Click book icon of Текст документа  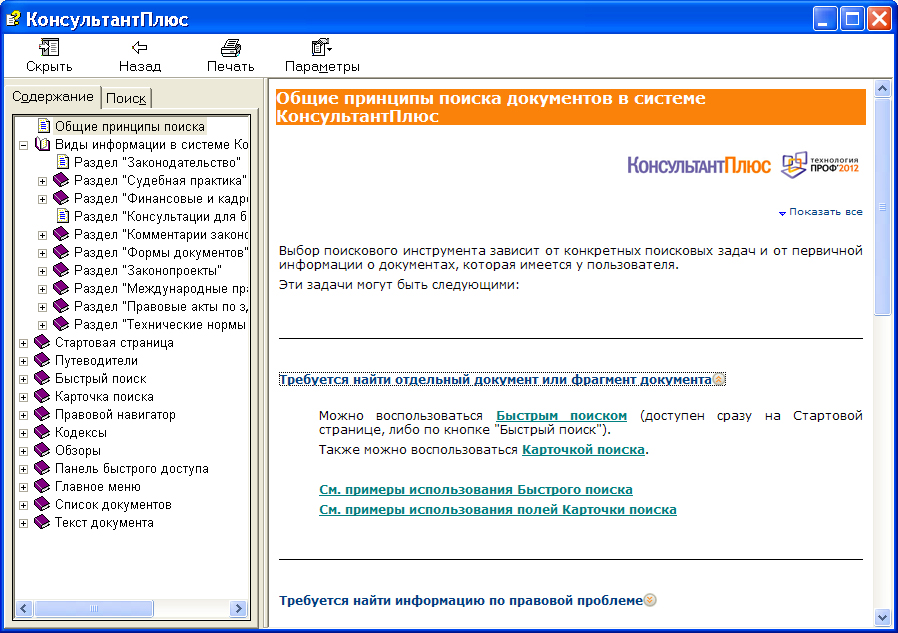[x=42, y=522]
